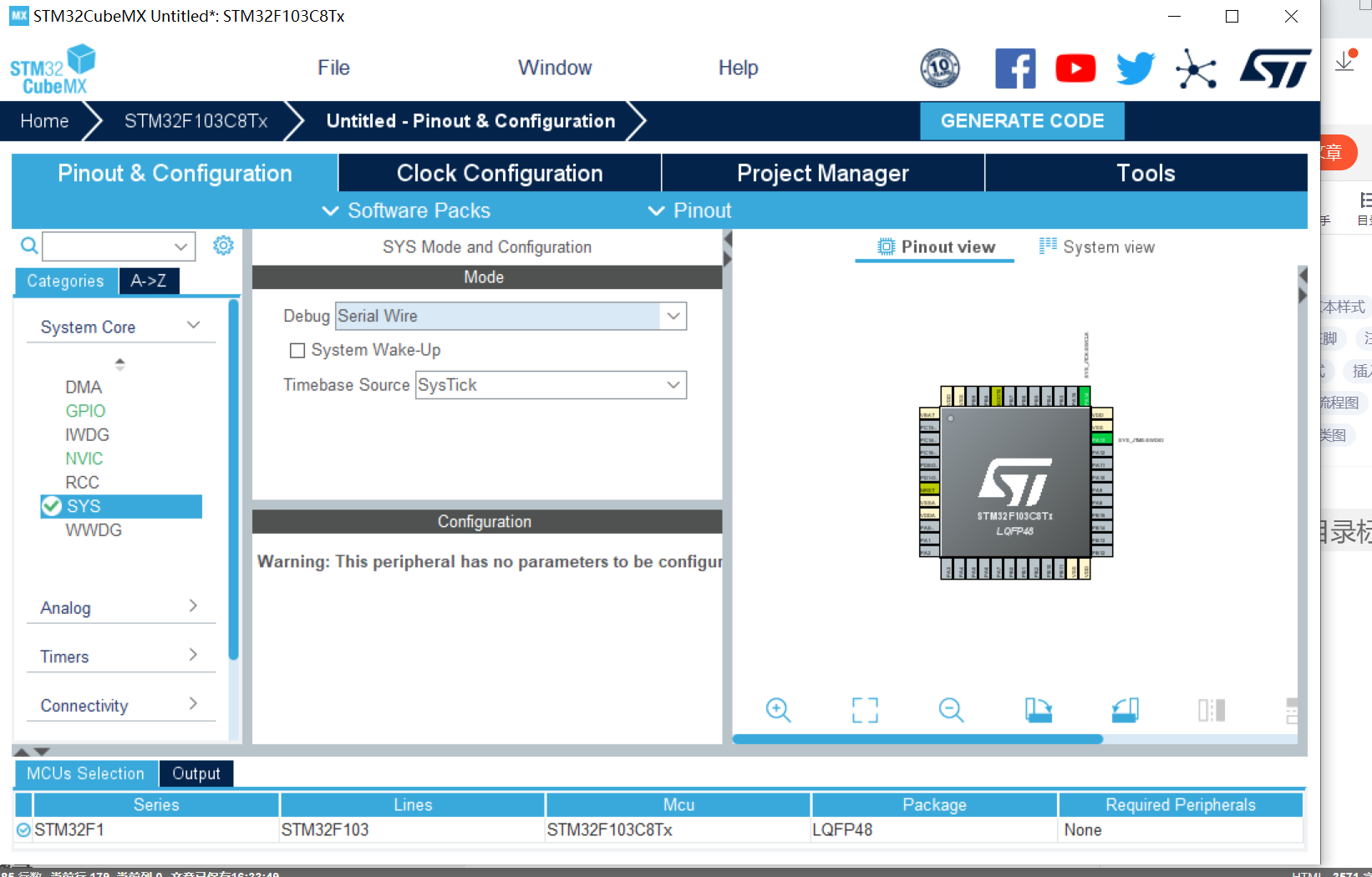The image size is (1372, 877).
Task: Open the Timebase Source dropdown
Action: coord(673,385)
